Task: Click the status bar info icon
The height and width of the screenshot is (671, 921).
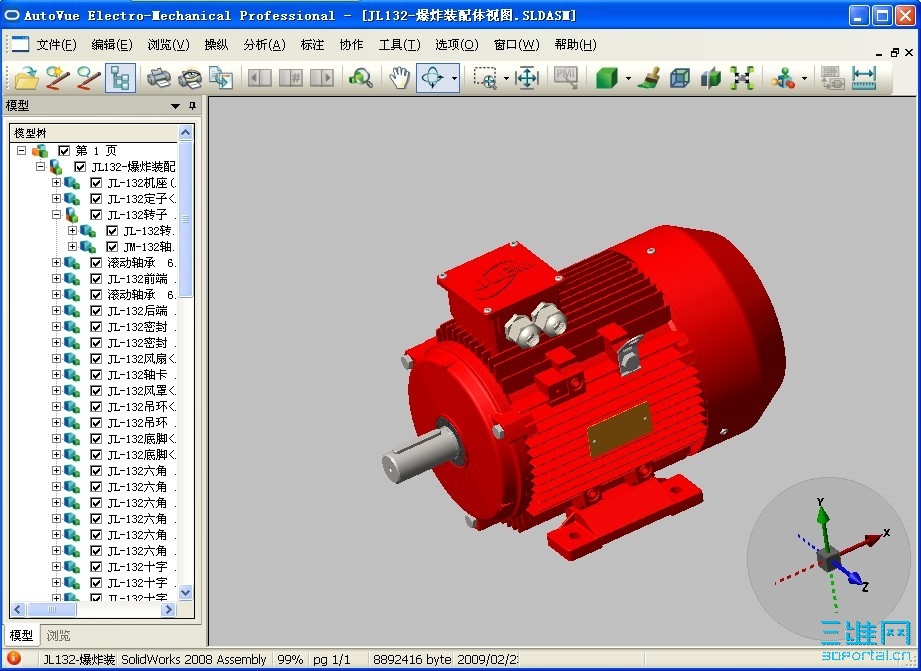Action: click(x=13, y=658)
